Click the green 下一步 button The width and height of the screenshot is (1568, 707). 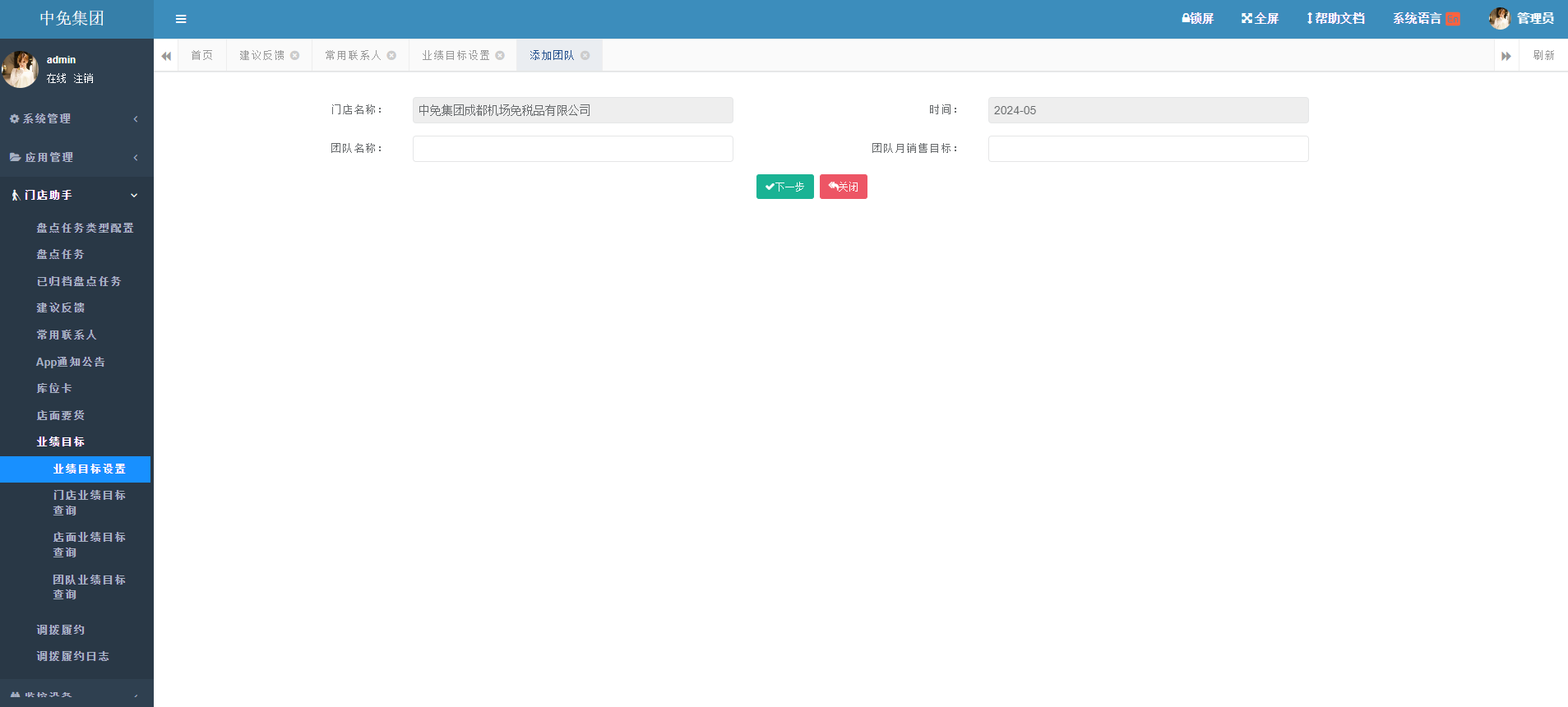coord(784,187)
